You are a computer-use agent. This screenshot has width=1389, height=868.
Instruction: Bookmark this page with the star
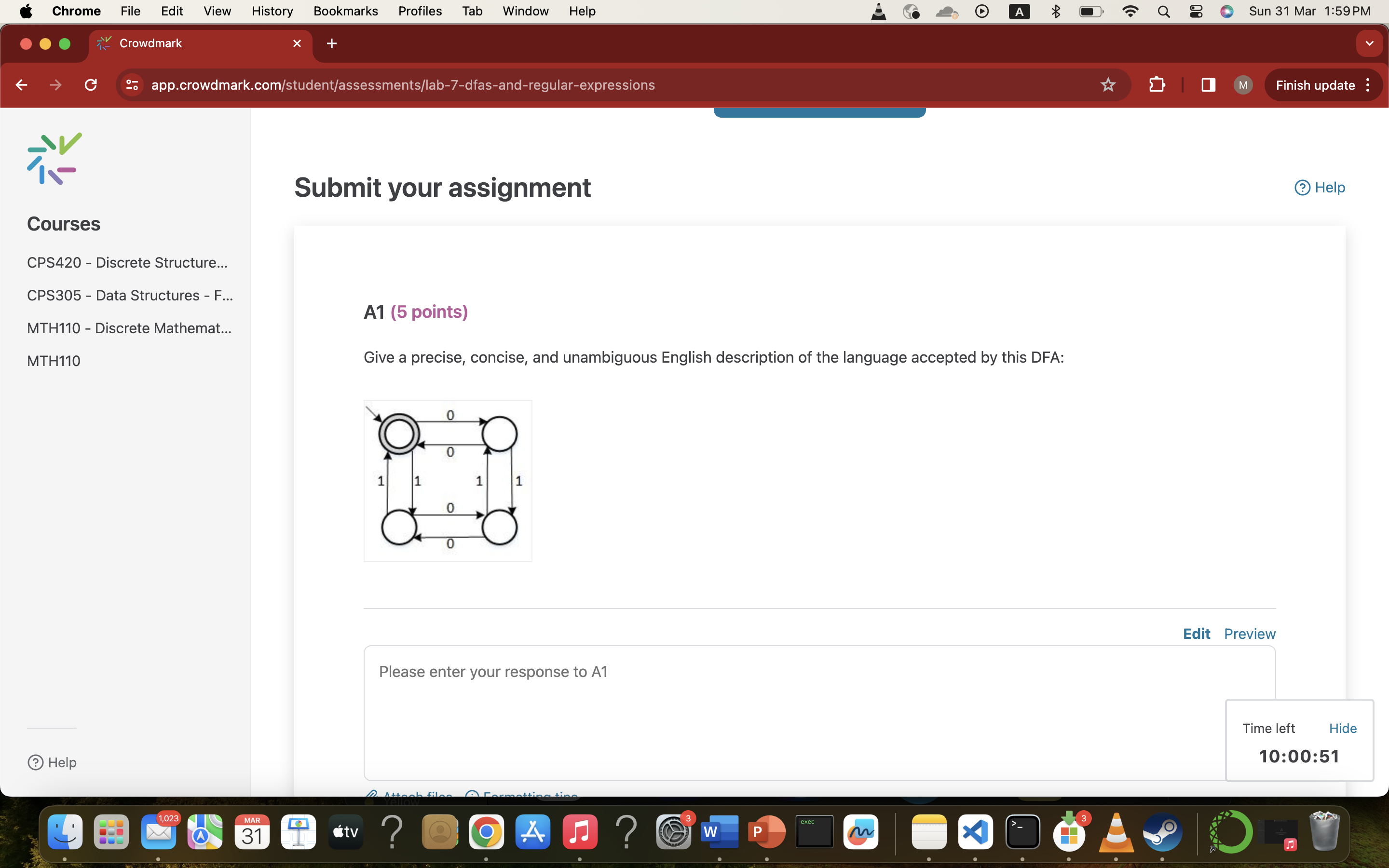1108,84
